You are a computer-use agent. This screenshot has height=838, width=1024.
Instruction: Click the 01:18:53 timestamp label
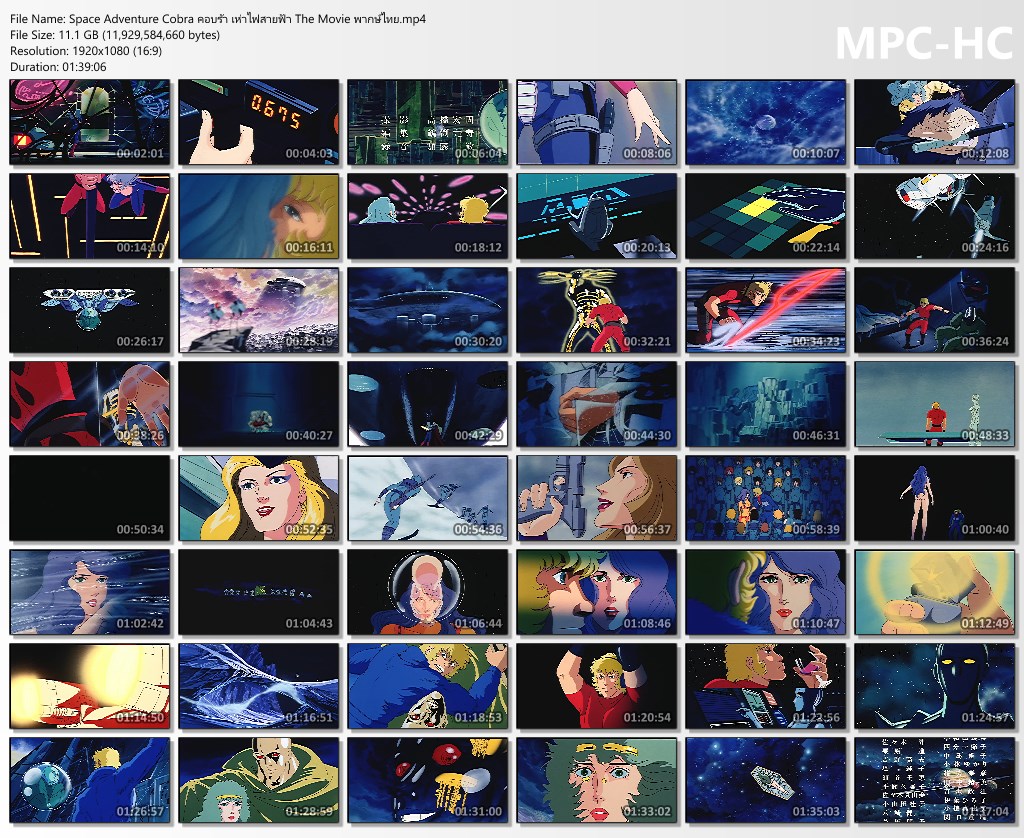(x=478, y=718)
